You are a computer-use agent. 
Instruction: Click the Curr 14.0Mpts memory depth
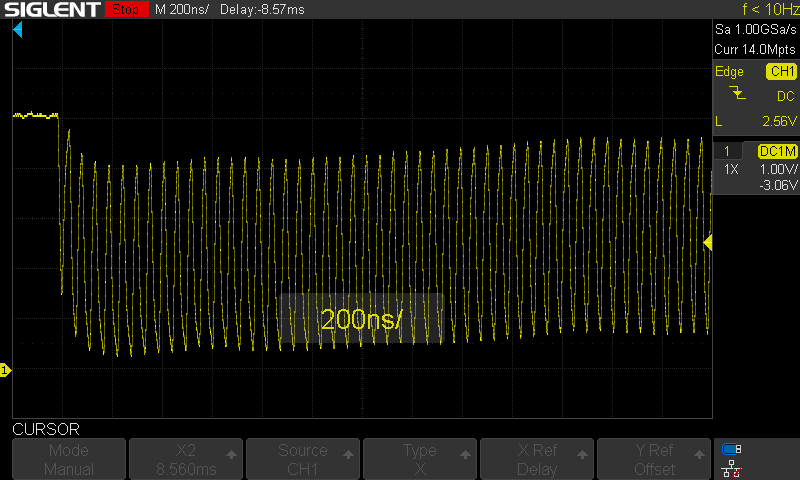(x=755, y=49)
